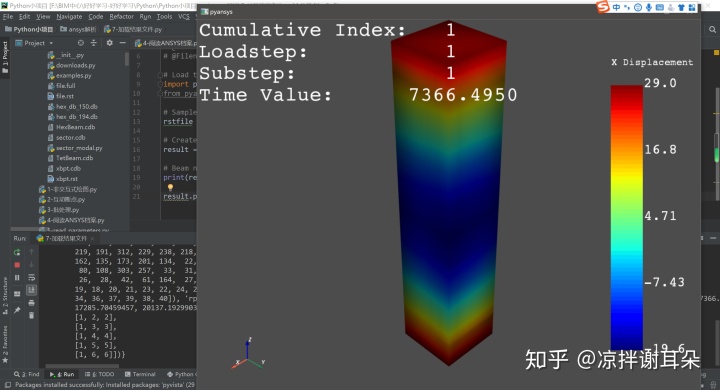Collapse the import fold marker on line 9
This screenshot has width=720, height=390.
tap(160, 85)
